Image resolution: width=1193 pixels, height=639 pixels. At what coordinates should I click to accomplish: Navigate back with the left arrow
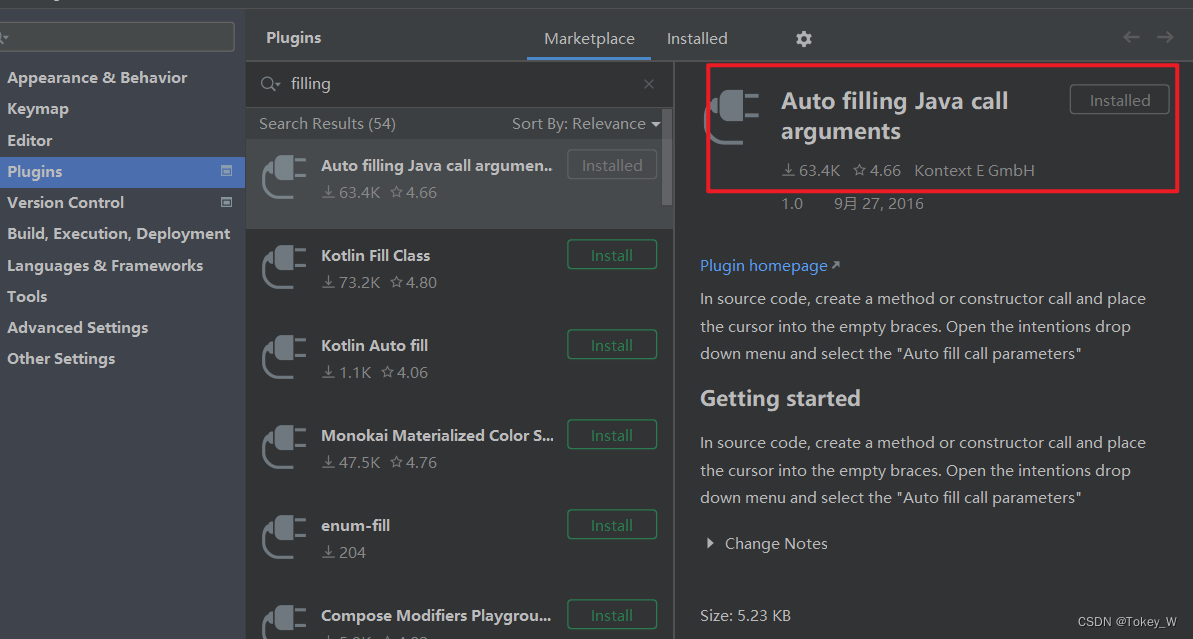(x=1131, y=37)
